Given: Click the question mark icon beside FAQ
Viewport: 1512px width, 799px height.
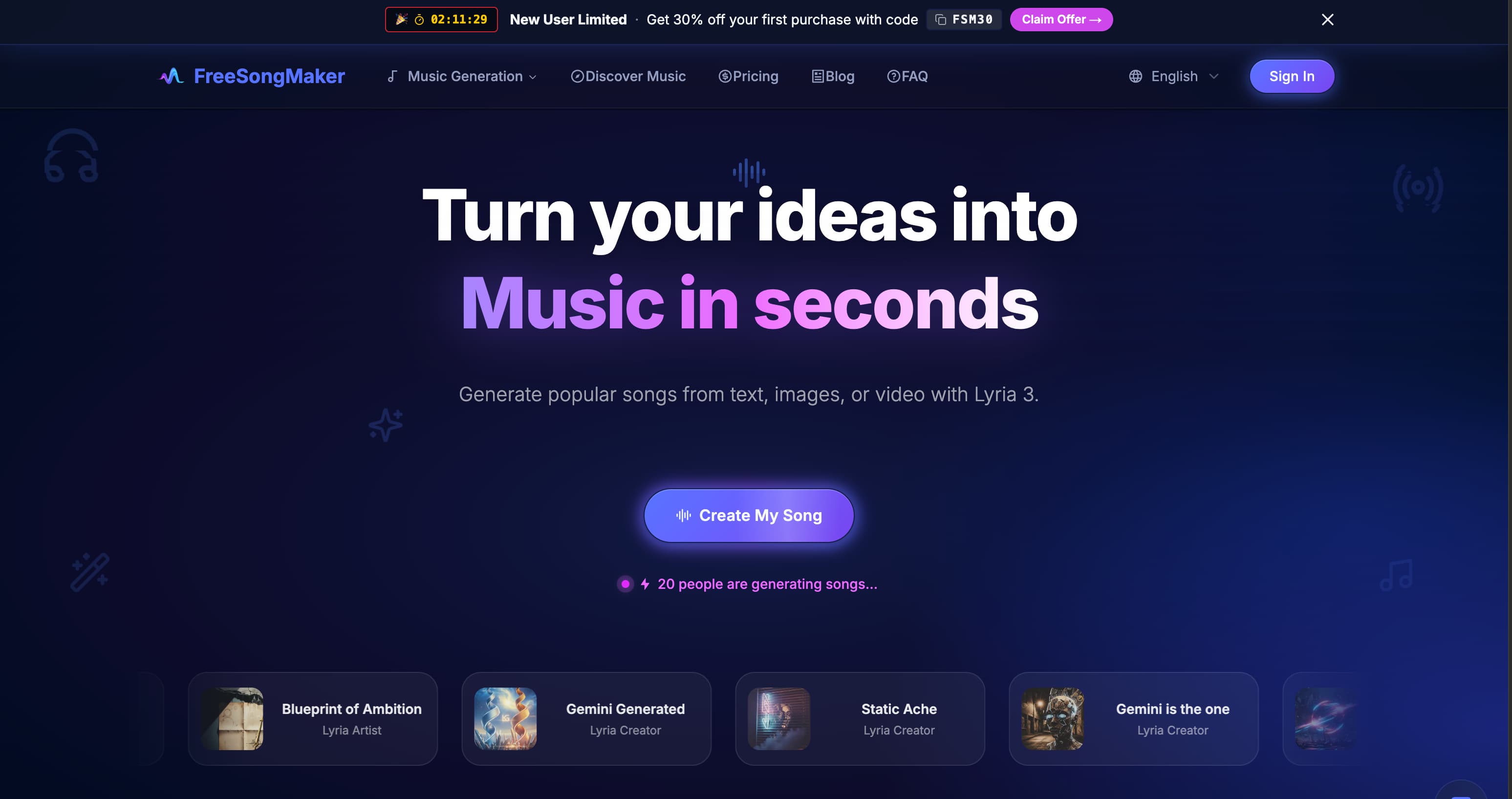Looking at the screenshot, I should (893, 76).
